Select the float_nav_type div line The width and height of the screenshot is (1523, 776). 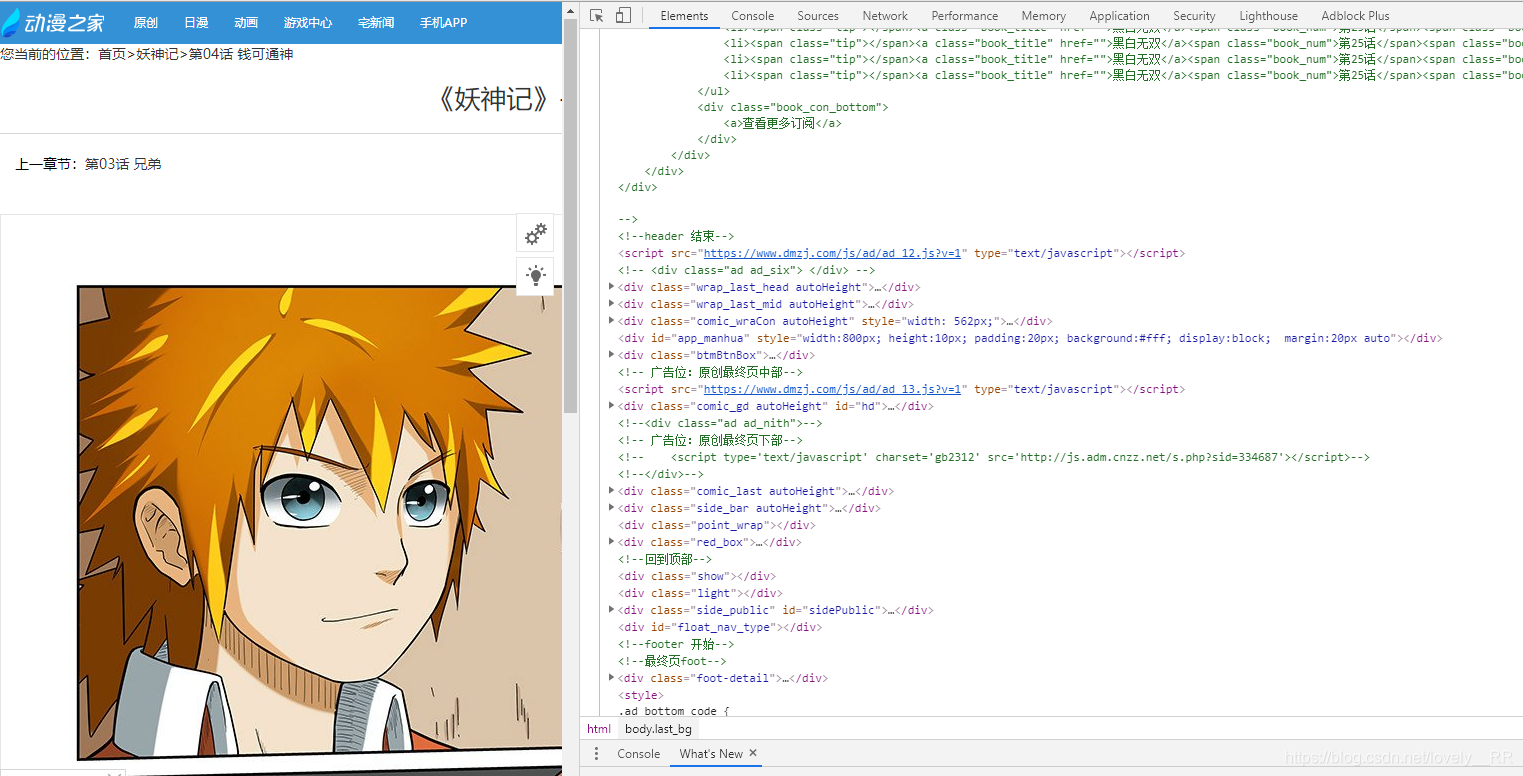coord(720,627)
